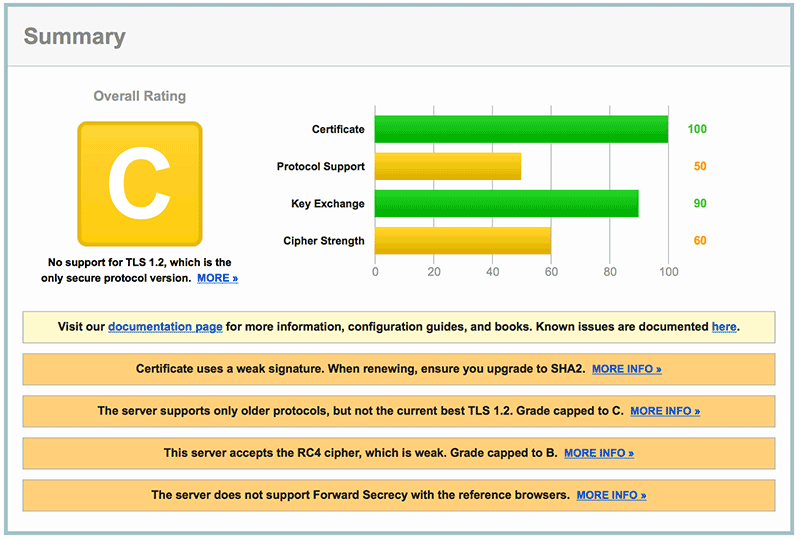Click the yellow Cipher Strength score bar
The image size is (800, 539).
(x=463, y=241)
